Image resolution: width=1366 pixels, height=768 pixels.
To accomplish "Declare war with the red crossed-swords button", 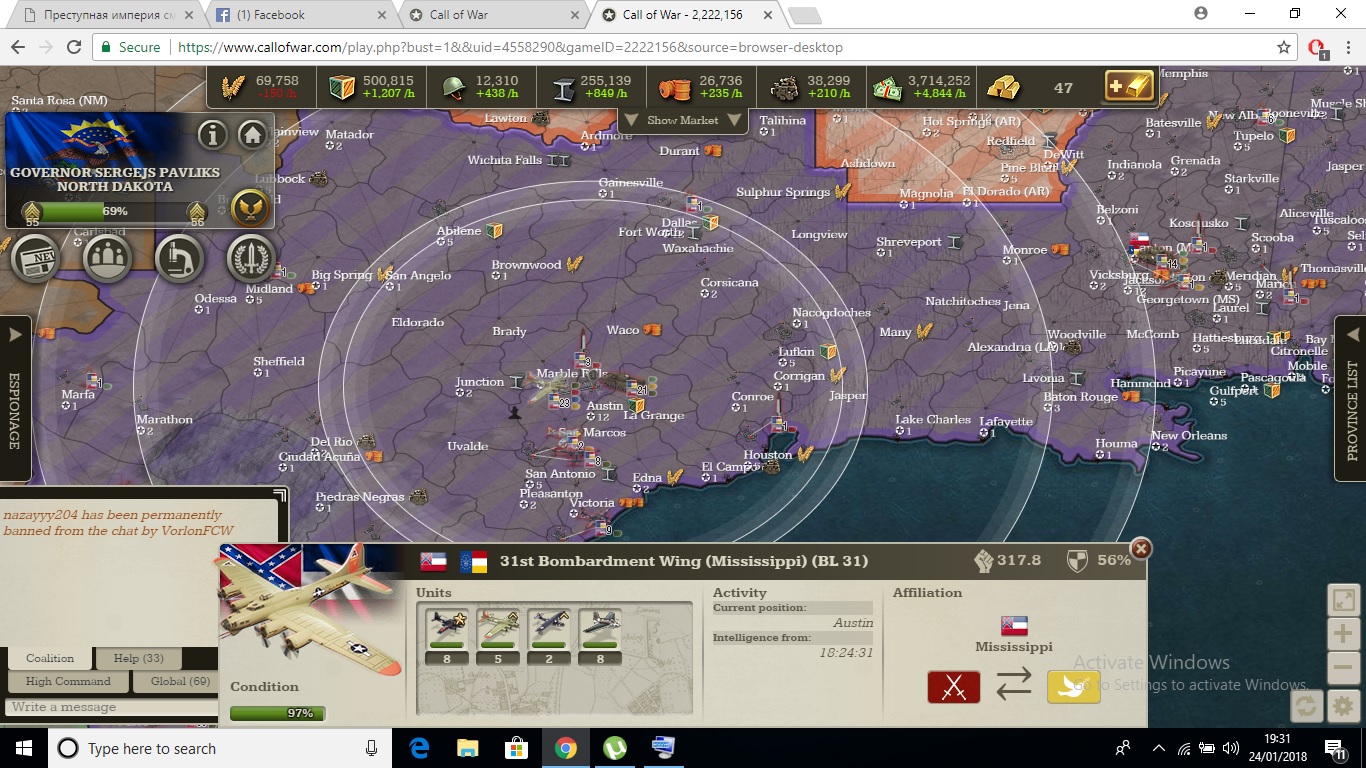I will (954, 687).
